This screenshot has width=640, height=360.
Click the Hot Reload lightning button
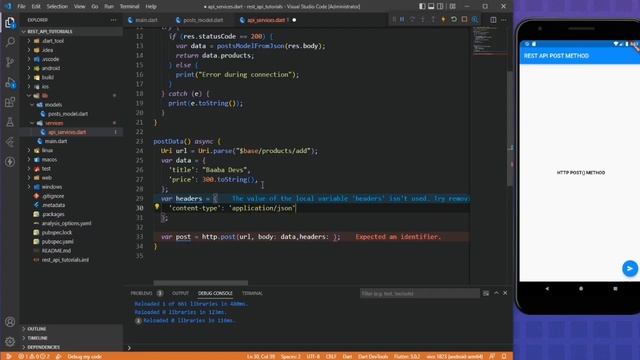click(443, 20)
